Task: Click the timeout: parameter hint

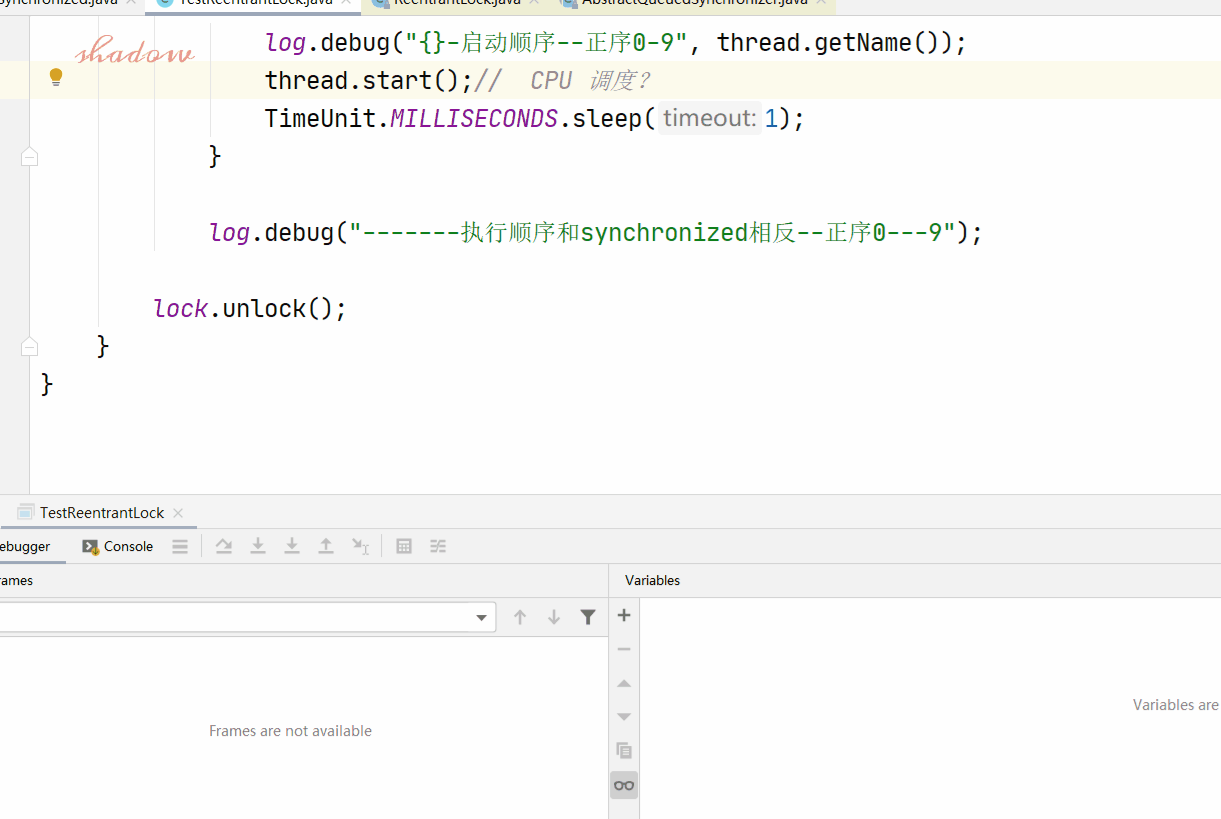Action: pyautogui.click(x=709, y=118)
